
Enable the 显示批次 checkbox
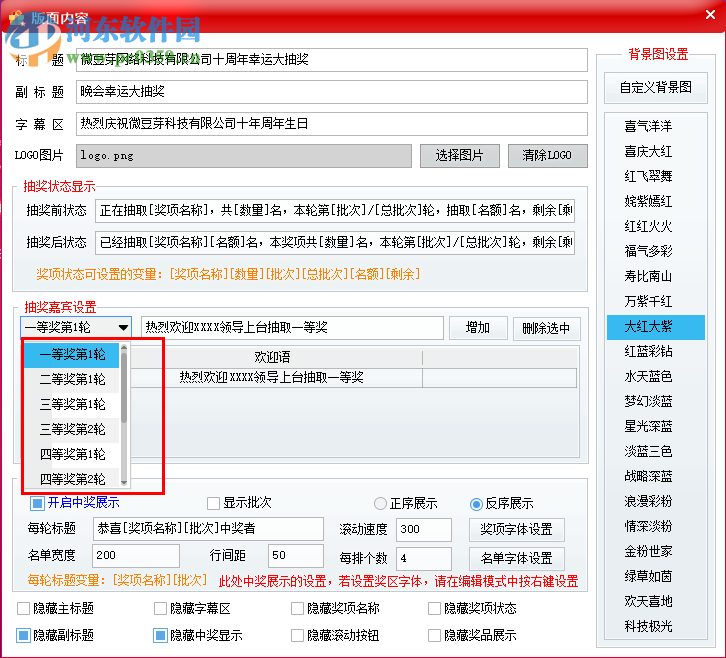(x=213, y=503)
